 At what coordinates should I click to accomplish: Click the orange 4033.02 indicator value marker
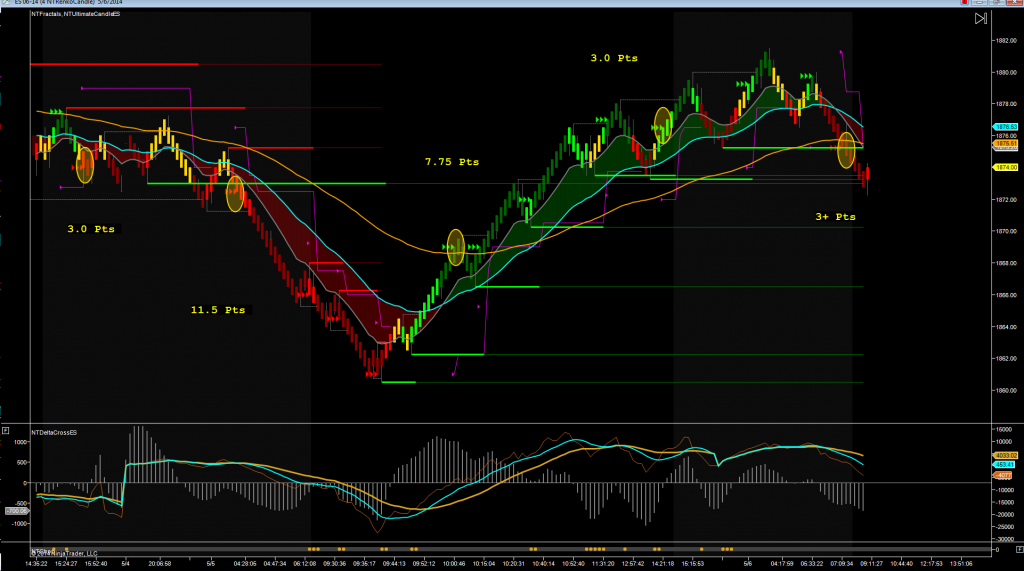(1005, 456)
